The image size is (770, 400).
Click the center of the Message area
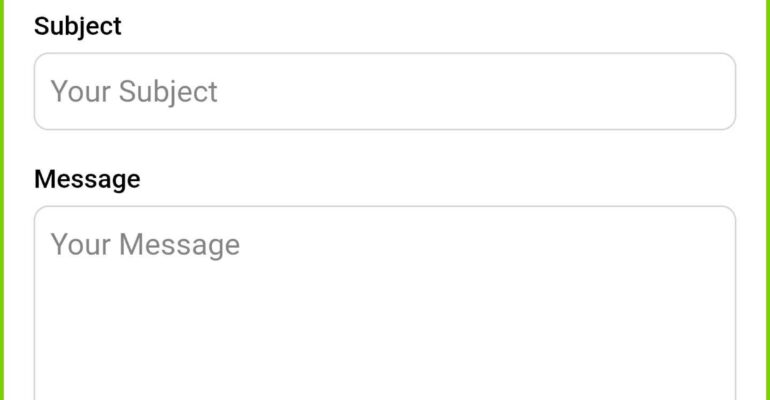[x=385, y=303]
